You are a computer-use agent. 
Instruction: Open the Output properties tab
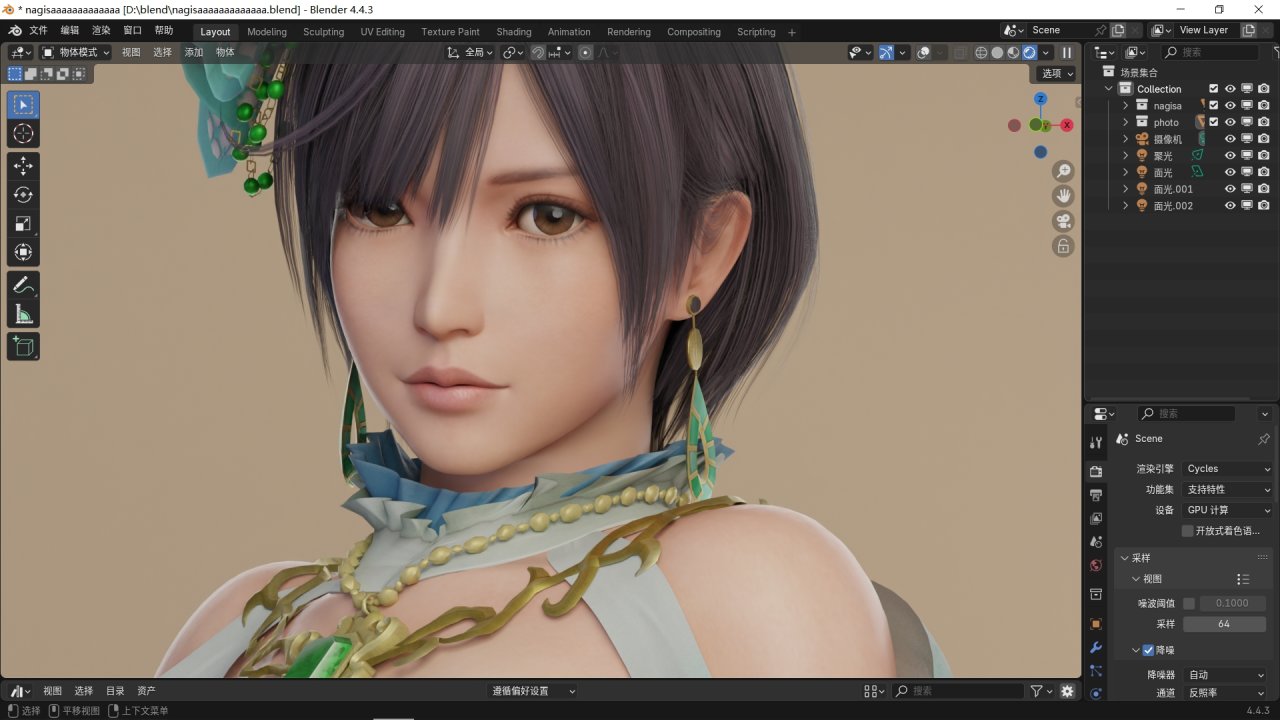[1096, 495]
